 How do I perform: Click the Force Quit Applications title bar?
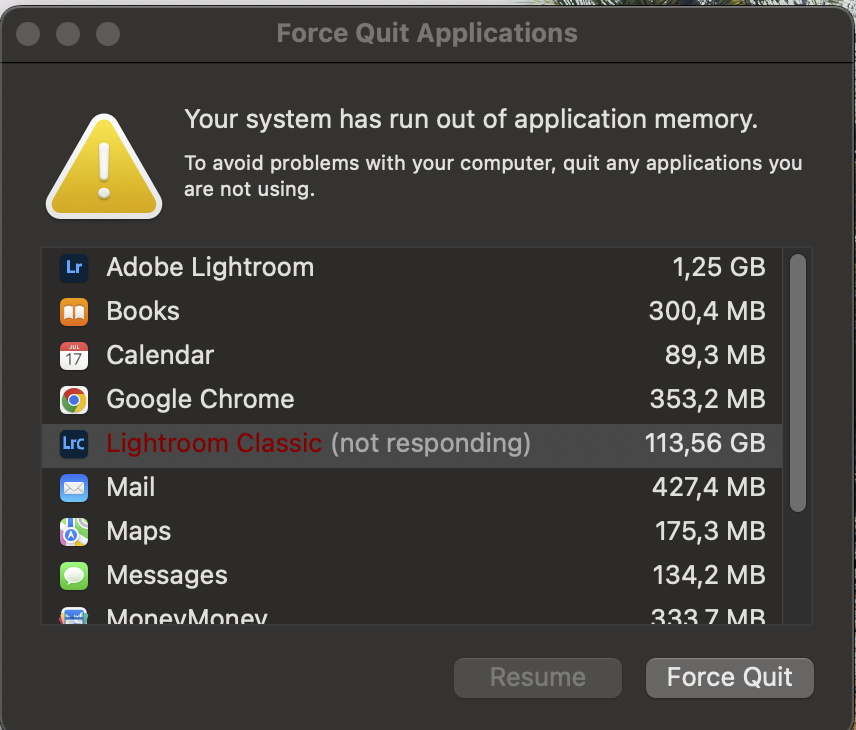pos(427,33)
